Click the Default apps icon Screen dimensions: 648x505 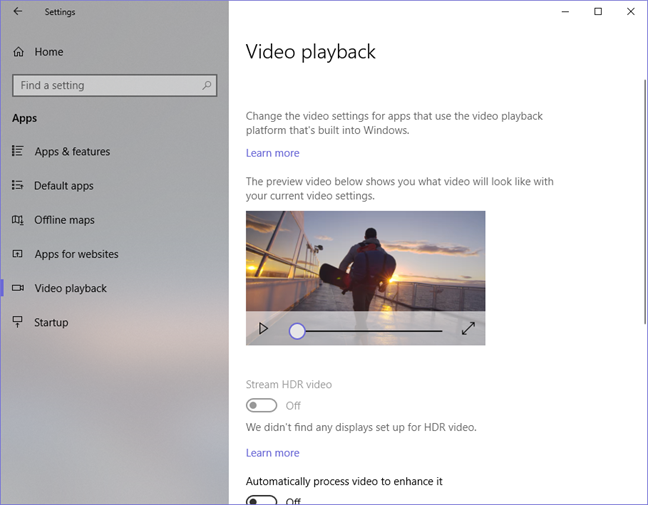(x=18, y=185)
